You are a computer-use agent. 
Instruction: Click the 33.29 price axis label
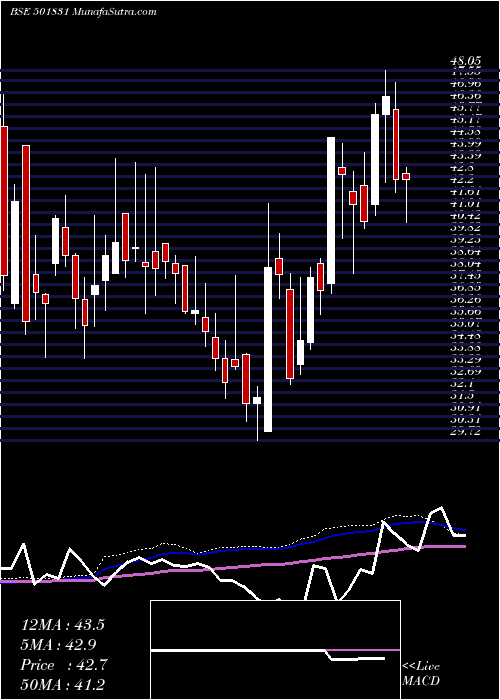[x=466, y=360]
